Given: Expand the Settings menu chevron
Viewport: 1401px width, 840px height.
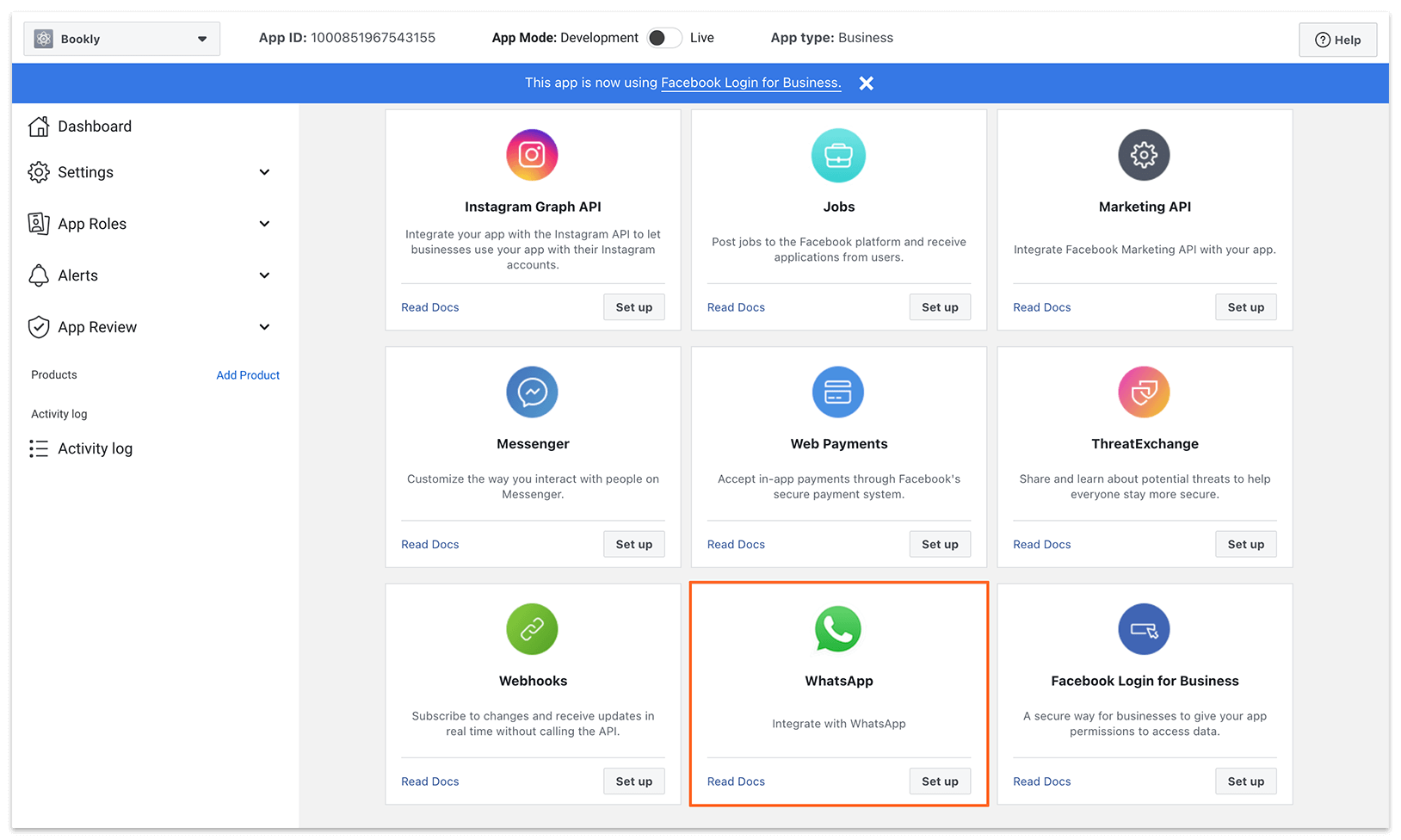Looking at the screenshot, I should (264, 172).
